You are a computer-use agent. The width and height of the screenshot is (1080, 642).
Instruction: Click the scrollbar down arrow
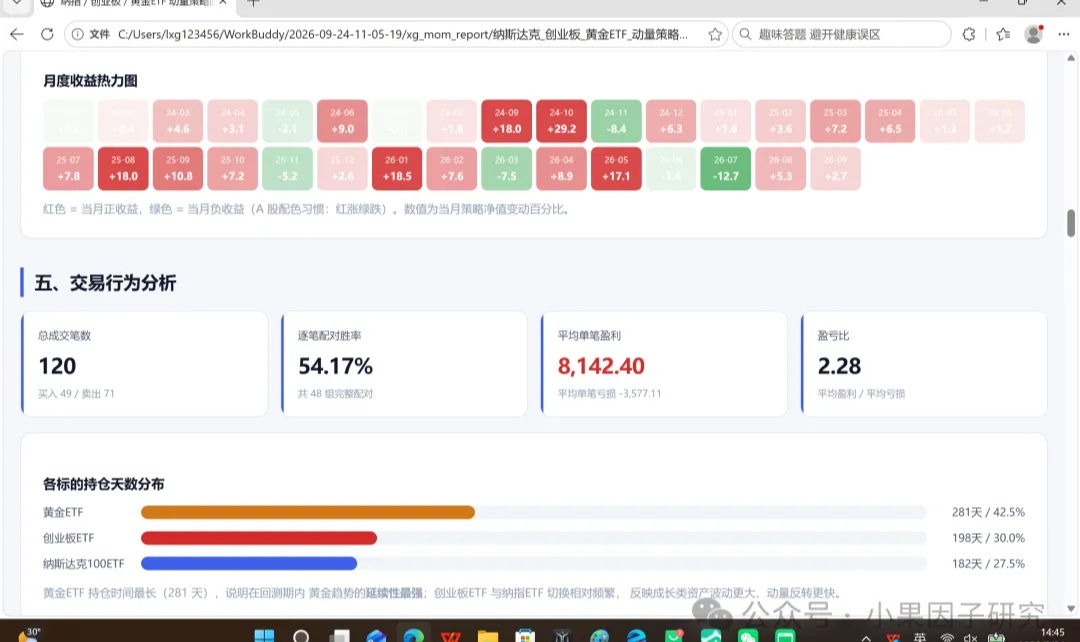pyautogui.click(x=1070, y=608)
